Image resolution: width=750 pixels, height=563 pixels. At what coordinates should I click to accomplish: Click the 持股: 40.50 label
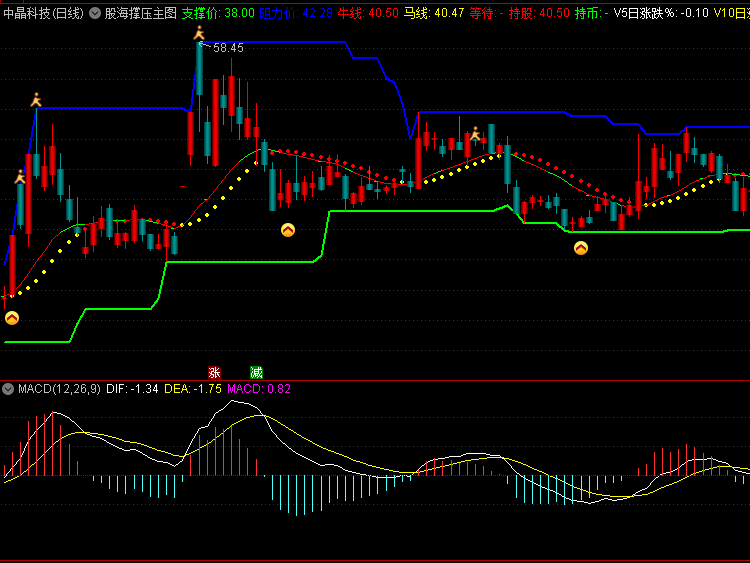[539, 13]
